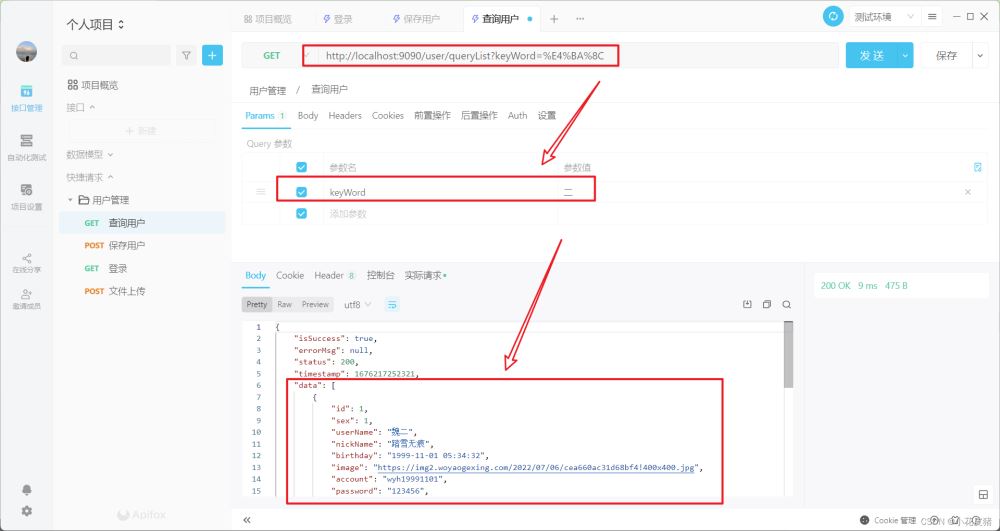Open the 保存 button dropdown arrow

click(980, 55)
